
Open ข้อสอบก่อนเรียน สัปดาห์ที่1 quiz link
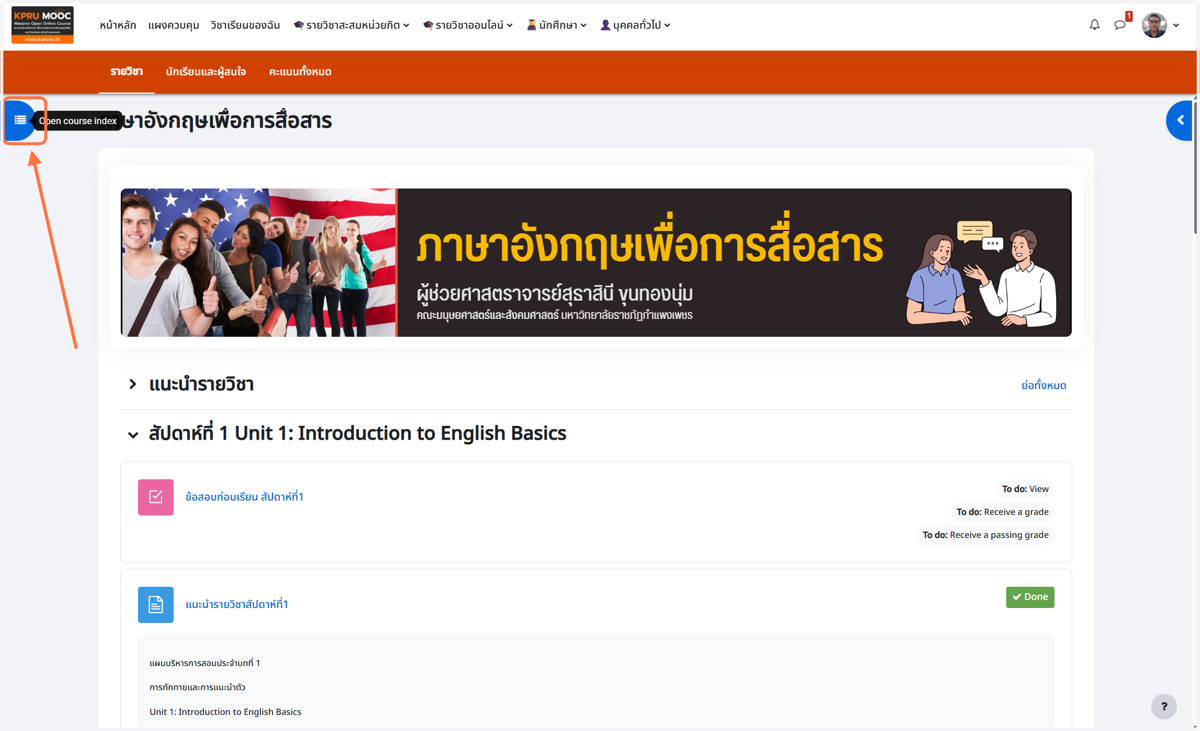point(244,497)
